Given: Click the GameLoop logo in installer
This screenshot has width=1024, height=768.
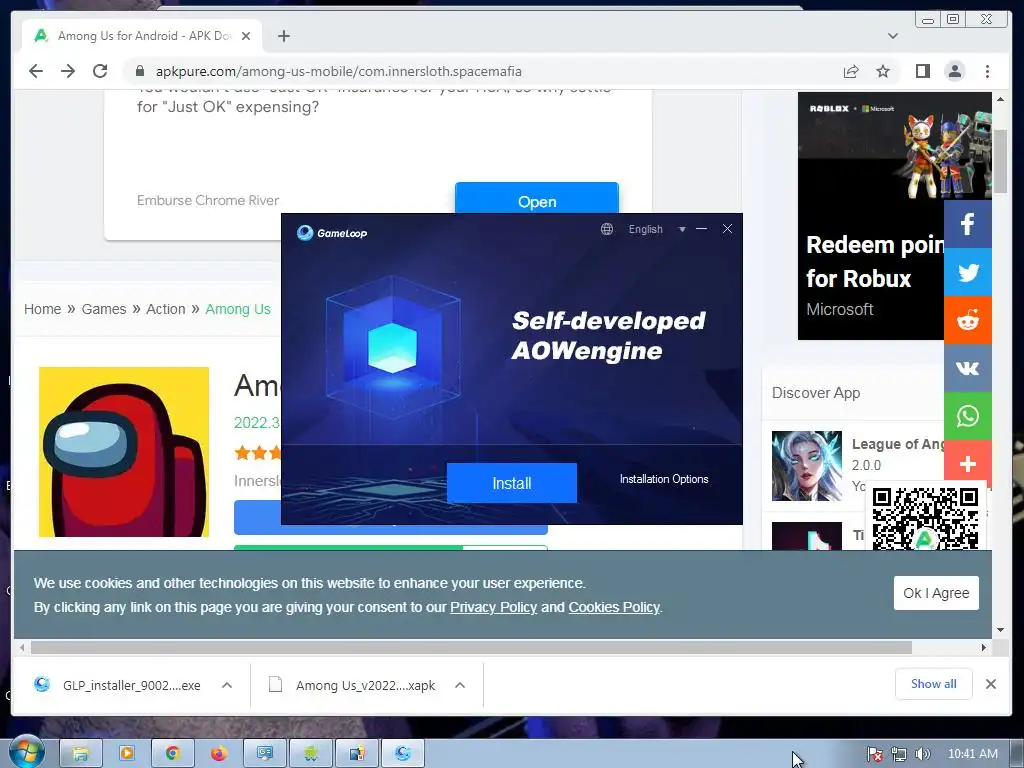Looking at the screenshot, I should (332, 232).
